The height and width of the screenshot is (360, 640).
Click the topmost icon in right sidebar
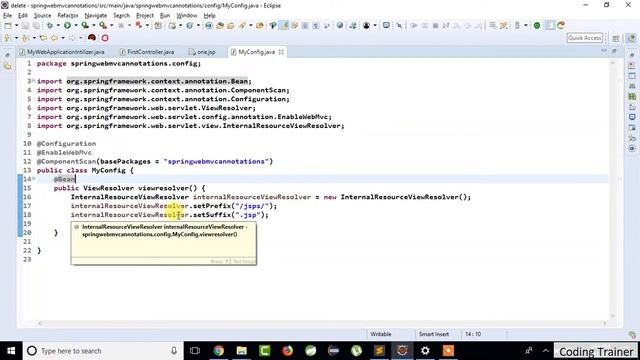click(x=632, y=55)
